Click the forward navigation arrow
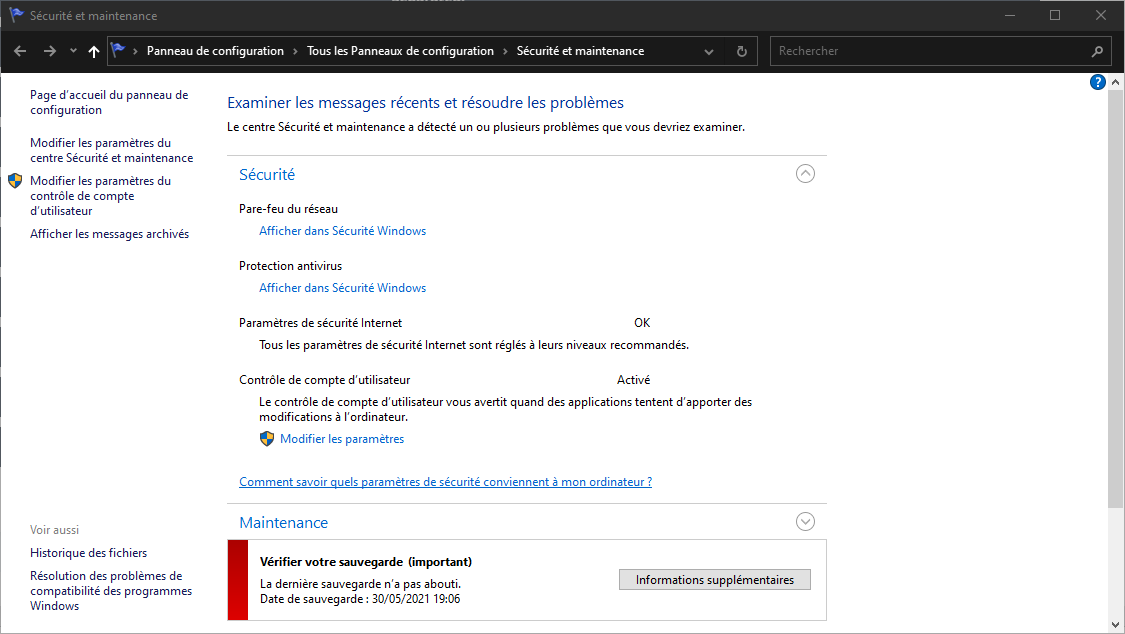 [x=49, y=51]
